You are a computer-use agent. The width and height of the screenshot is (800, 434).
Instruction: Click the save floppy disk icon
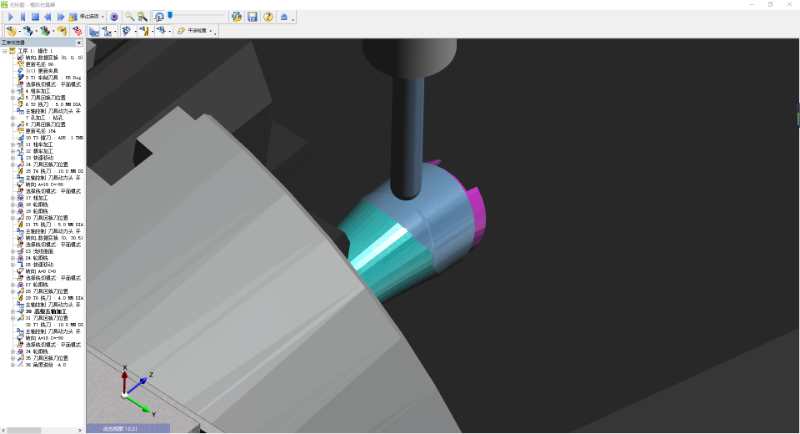pyautogui.click(x=253, y=17)
